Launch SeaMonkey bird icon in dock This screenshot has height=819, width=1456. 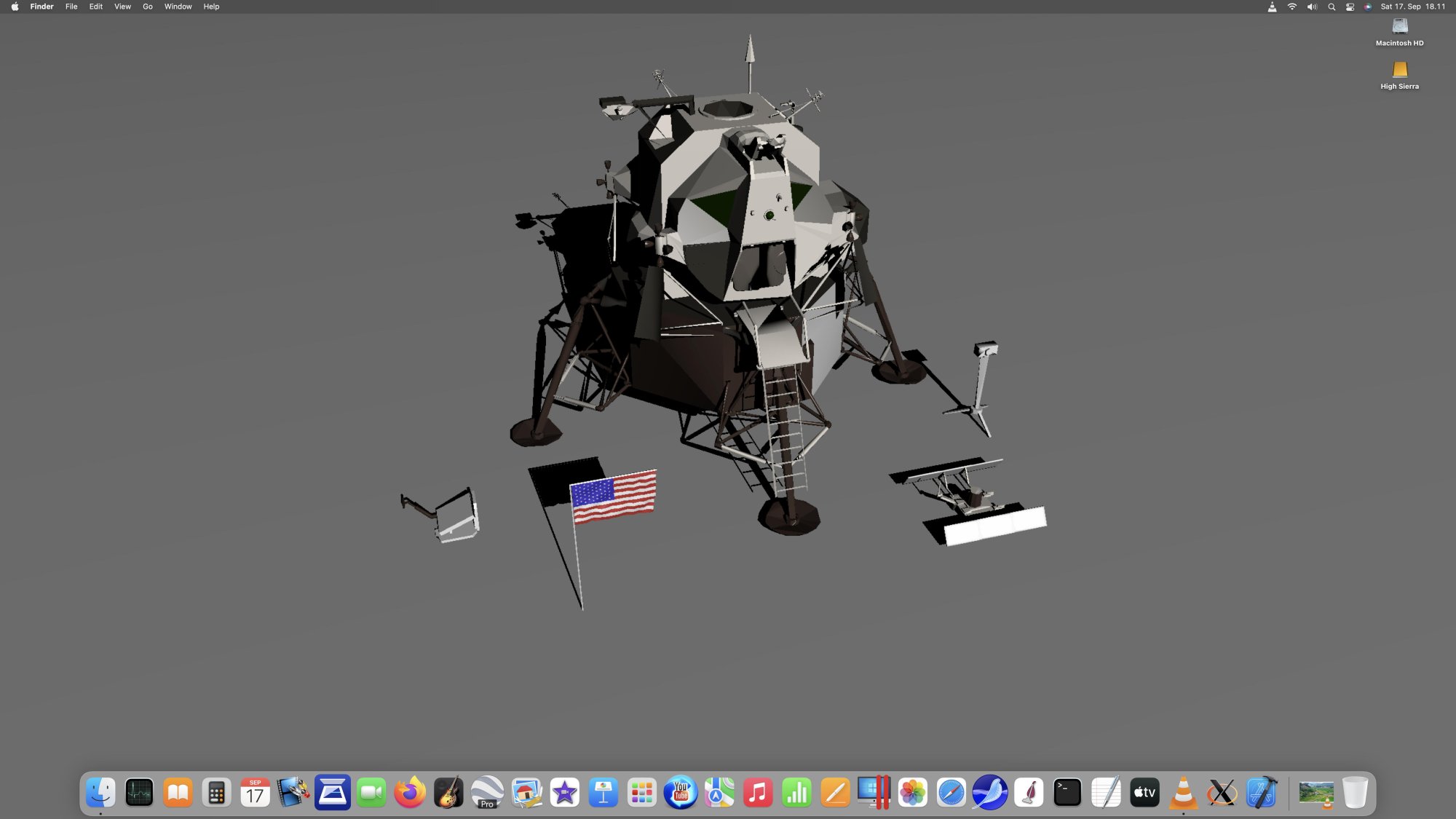click(x=990, y=793)
